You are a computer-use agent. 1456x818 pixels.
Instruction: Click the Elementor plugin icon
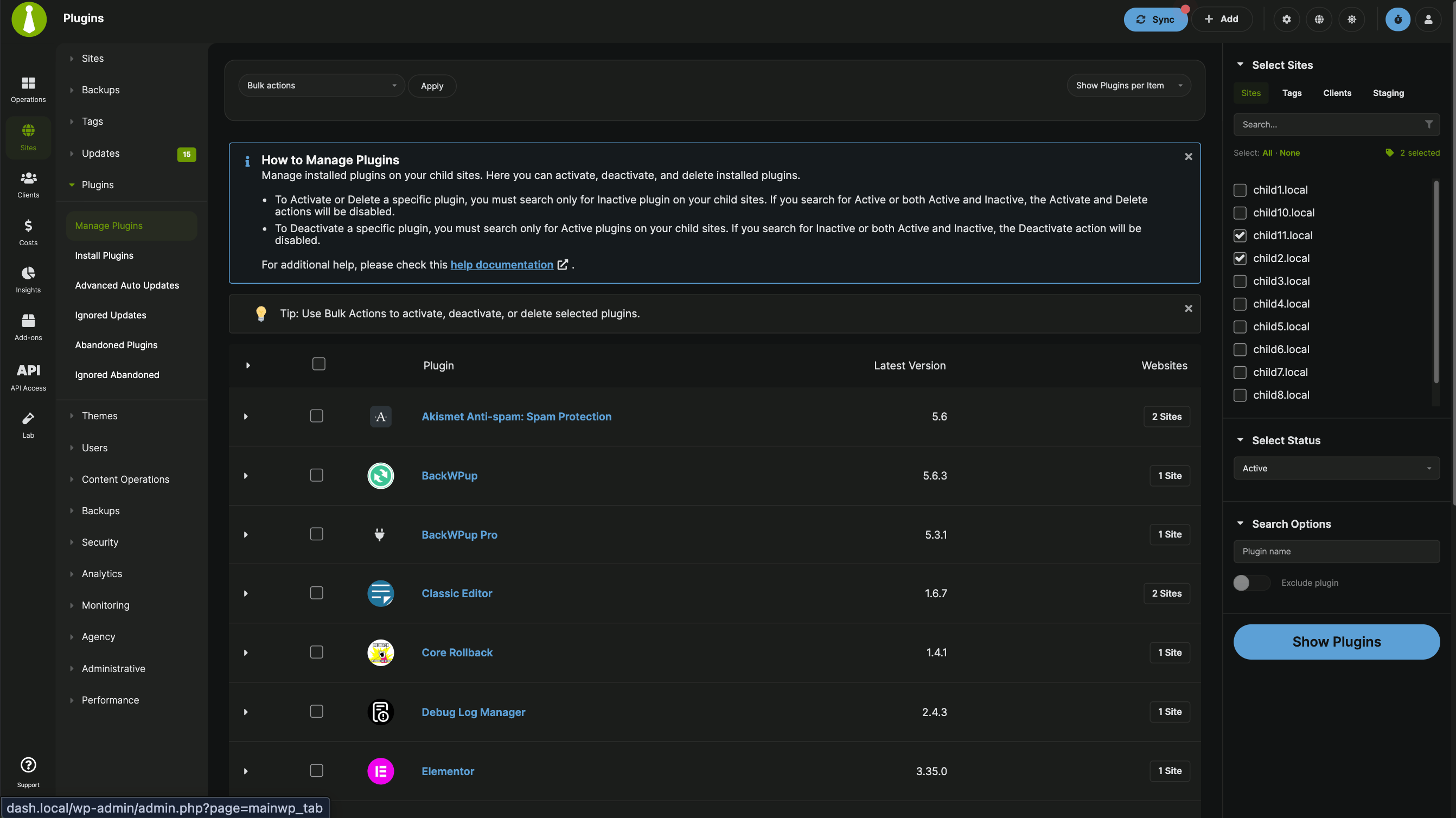[380, 771]
